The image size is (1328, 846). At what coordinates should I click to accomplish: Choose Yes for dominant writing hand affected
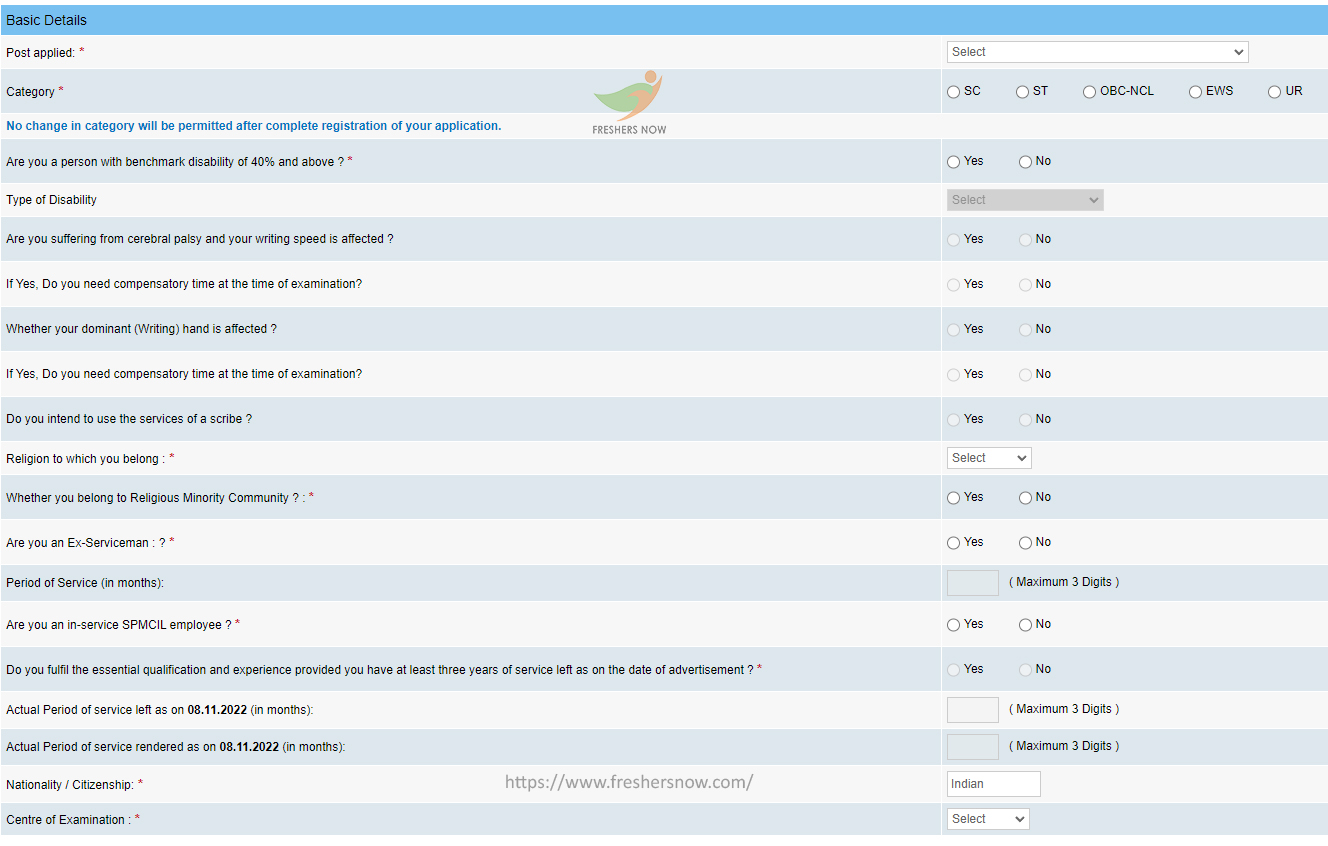click(953, 330)
